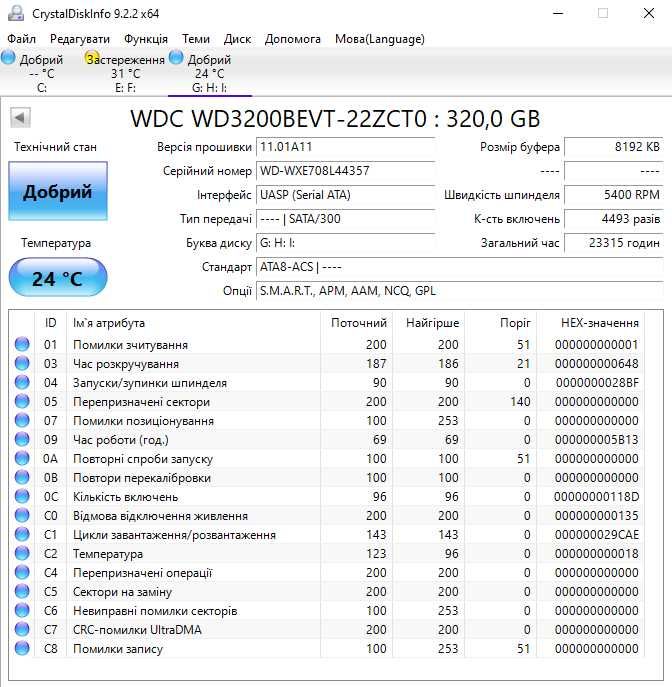Click the CrystalDiskInfo app icon in title bar
The height and width of the screenshot is (687, 672).
point(16,13)
